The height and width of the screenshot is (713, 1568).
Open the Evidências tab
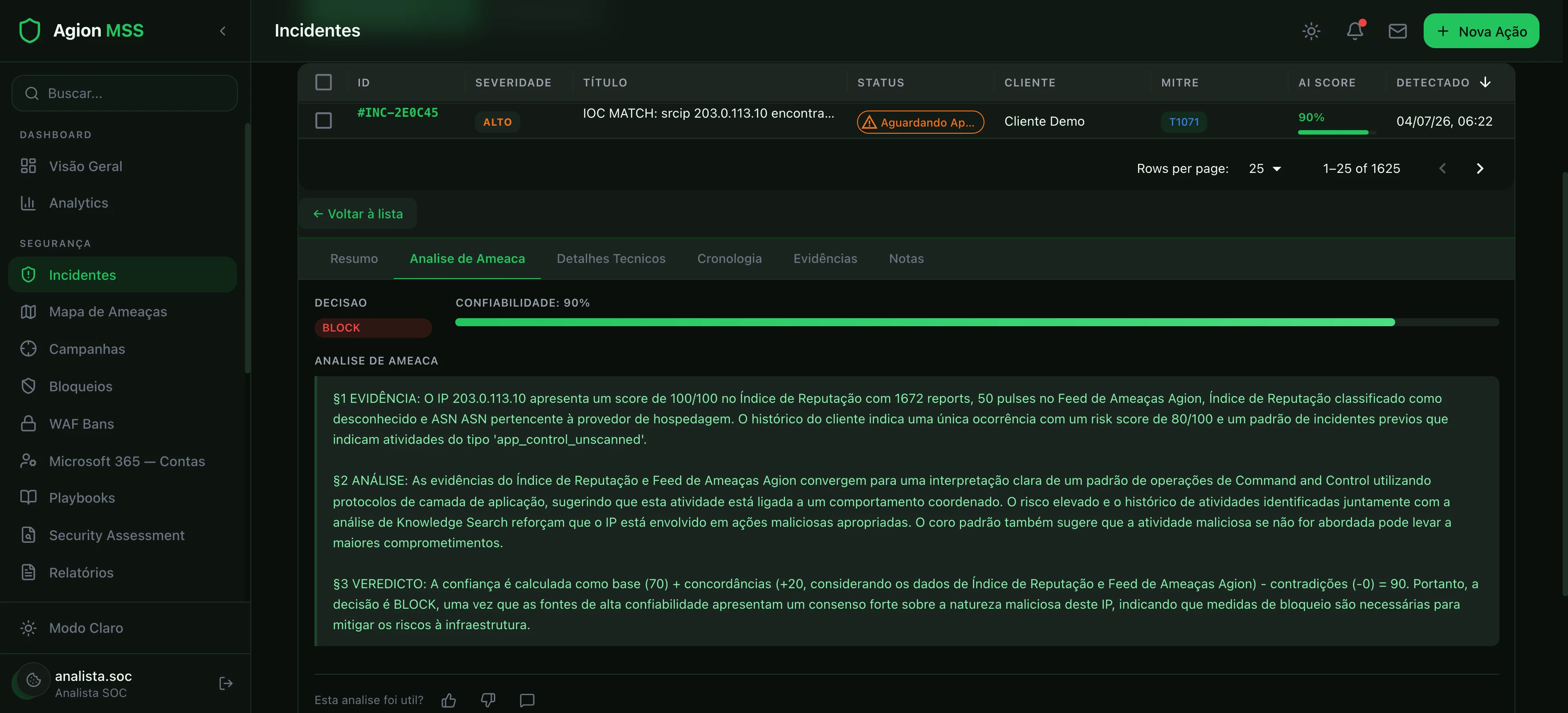tap(825, 259)
